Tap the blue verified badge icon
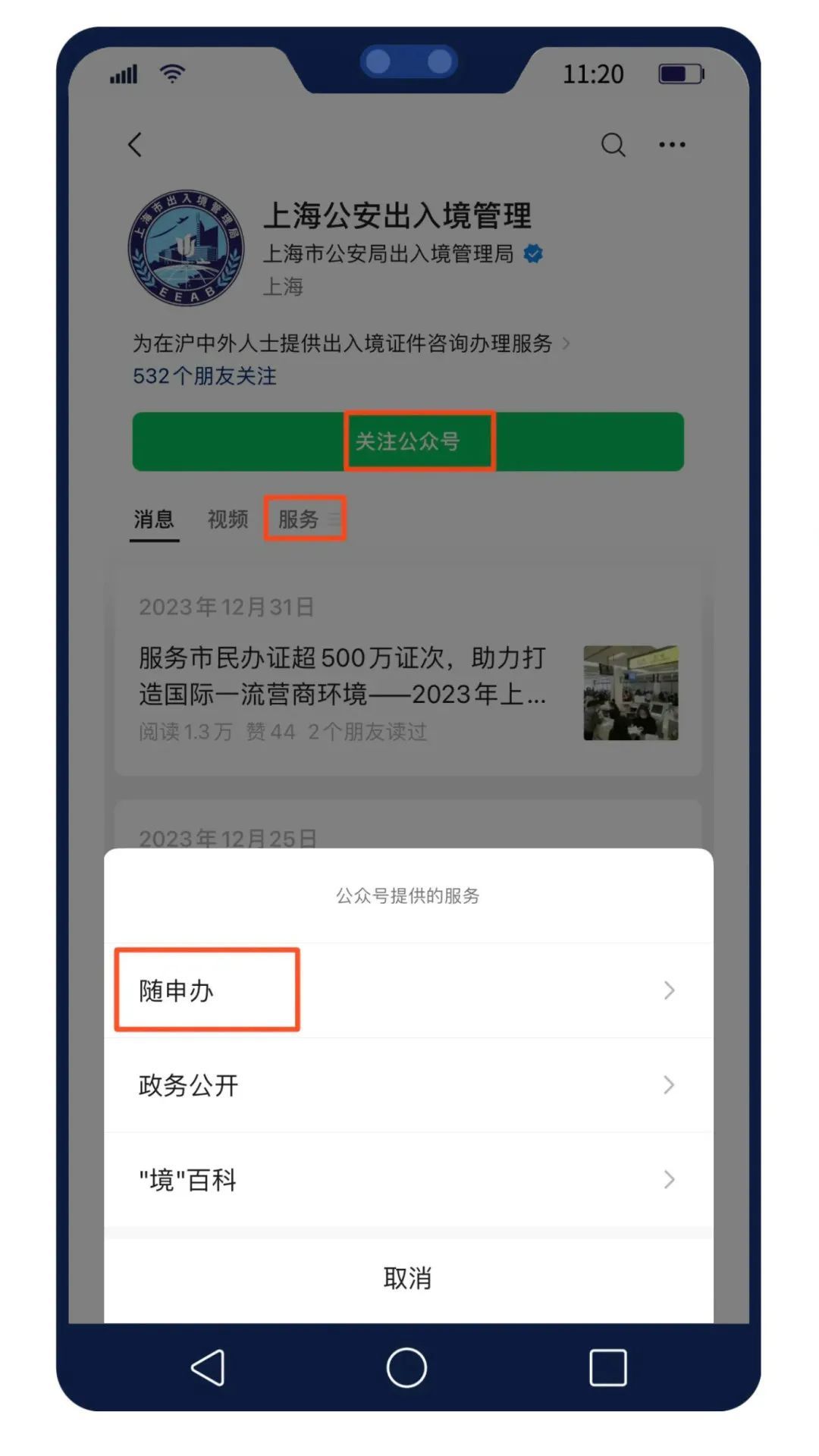 point(533,253)
